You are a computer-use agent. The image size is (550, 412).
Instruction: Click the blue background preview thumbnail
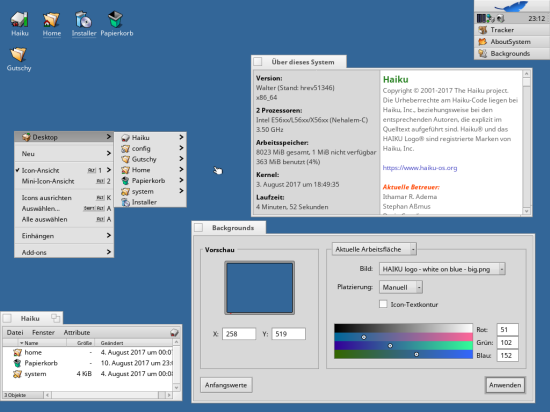coord(260,288)
